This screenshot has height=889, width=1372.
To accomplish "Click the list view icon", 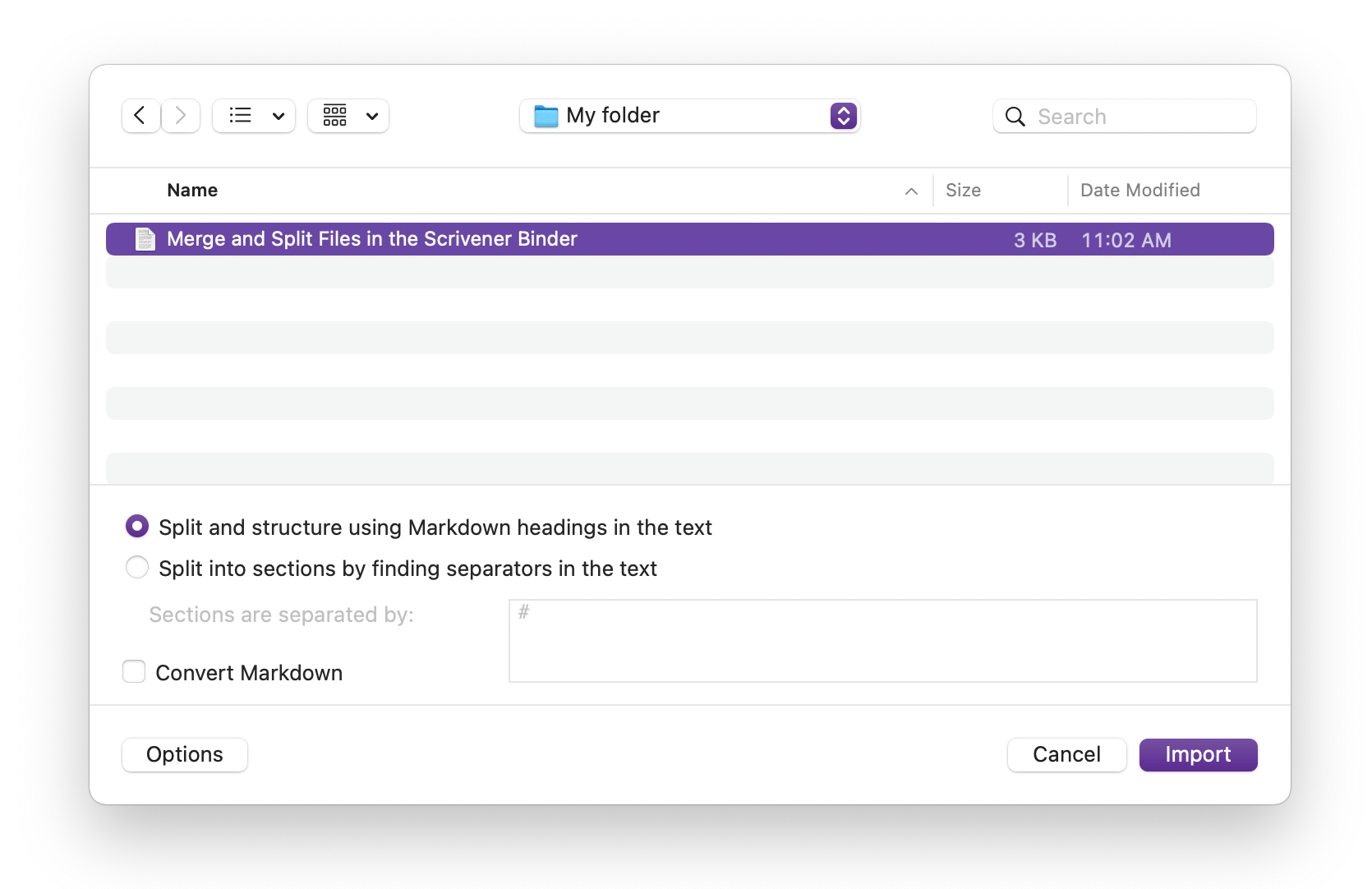I will (x=240, y=116).
